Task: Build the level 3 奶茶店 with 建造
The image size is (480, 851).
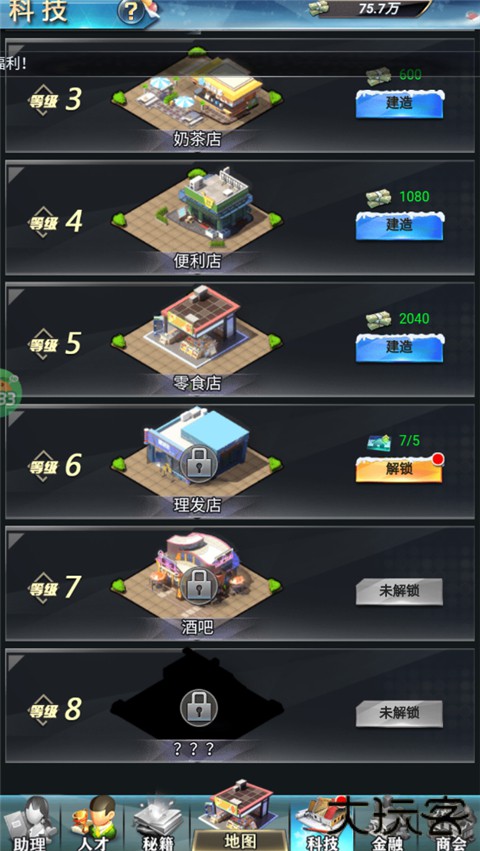Action: [400, 104]
